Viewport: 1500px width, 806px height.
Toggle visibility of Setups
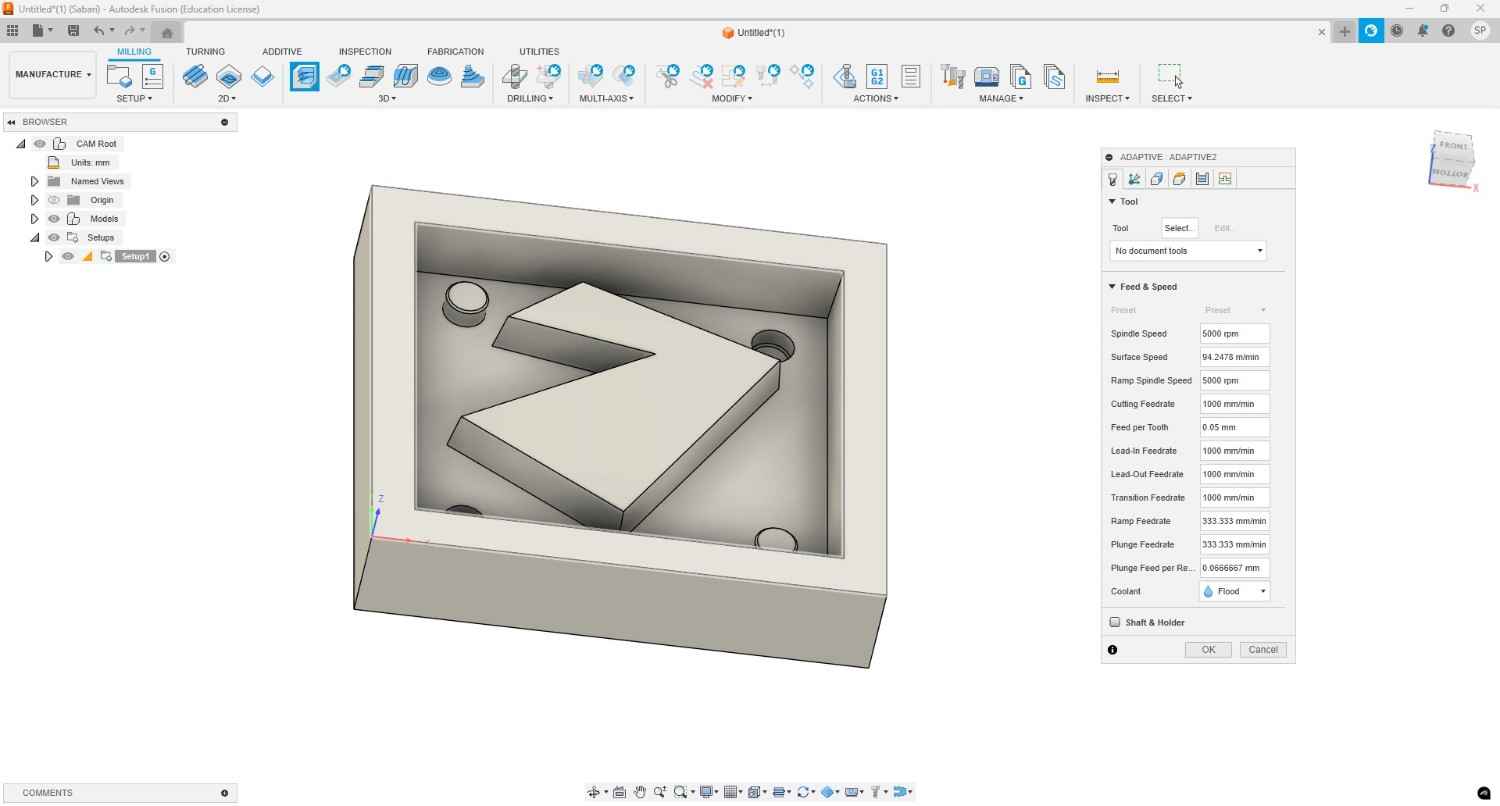tap(54, 238)
